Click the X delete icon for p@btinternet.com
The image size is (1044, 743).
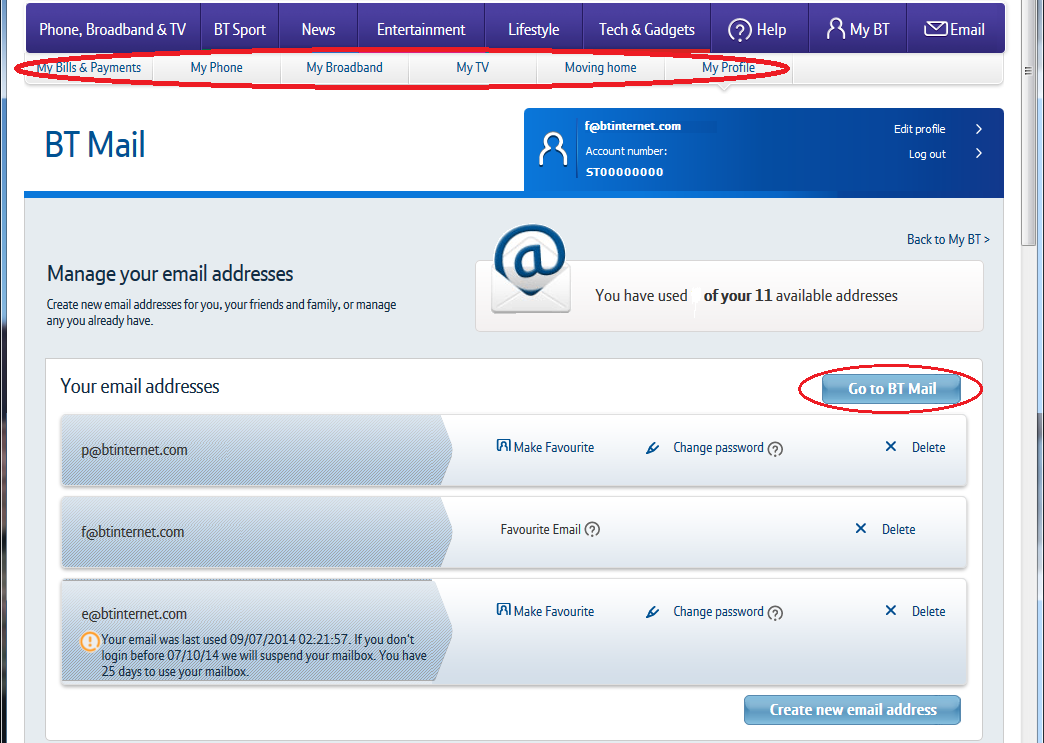[x=891, y=447]
